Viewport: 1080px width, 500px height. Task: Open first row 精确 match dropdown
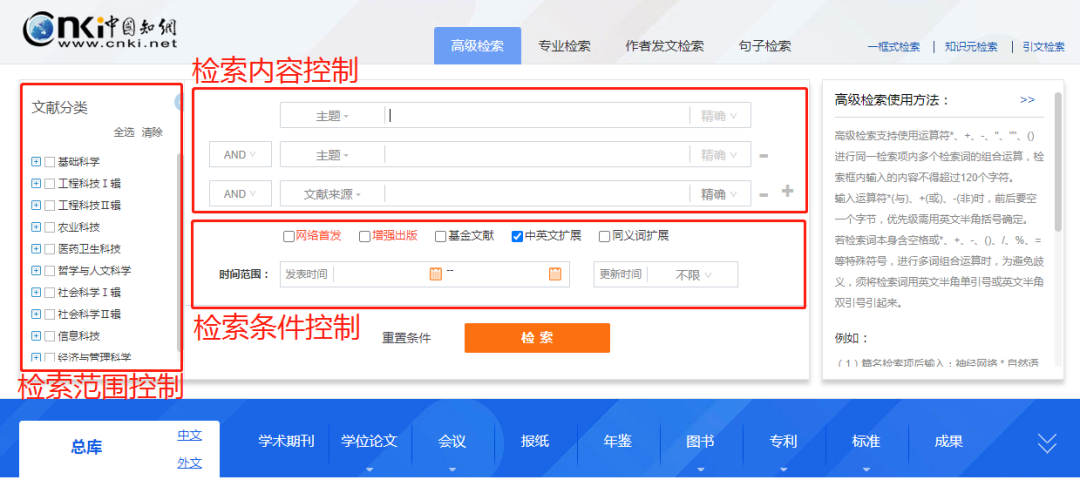coord(720,116)
